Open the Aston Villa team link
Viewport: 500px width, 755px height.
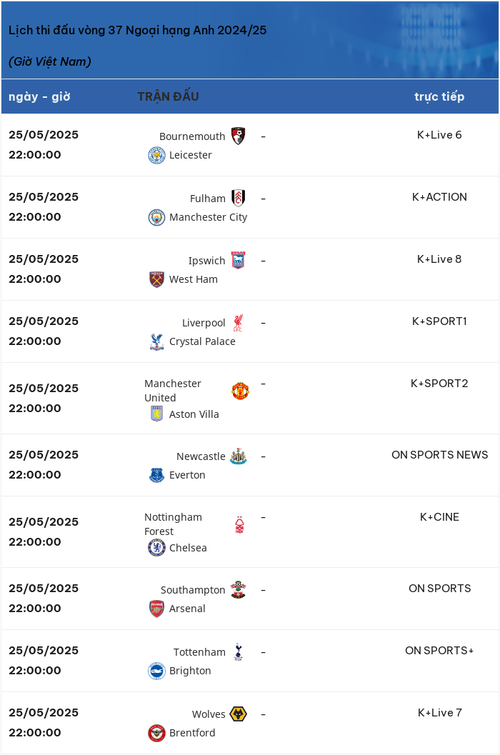coord(194,414)
